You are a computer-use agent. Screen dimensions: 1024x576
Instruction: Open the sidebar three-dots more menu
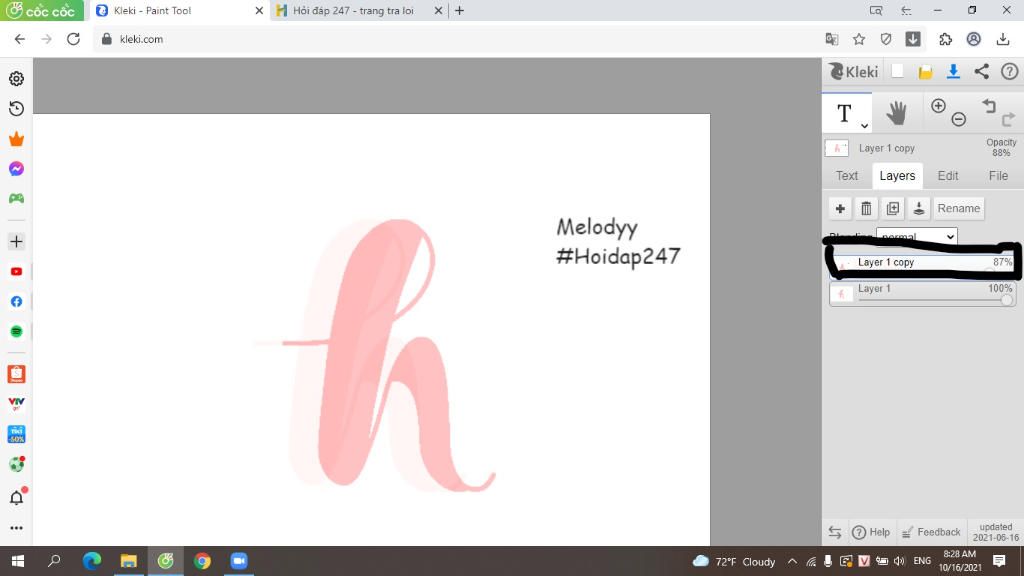16,528
